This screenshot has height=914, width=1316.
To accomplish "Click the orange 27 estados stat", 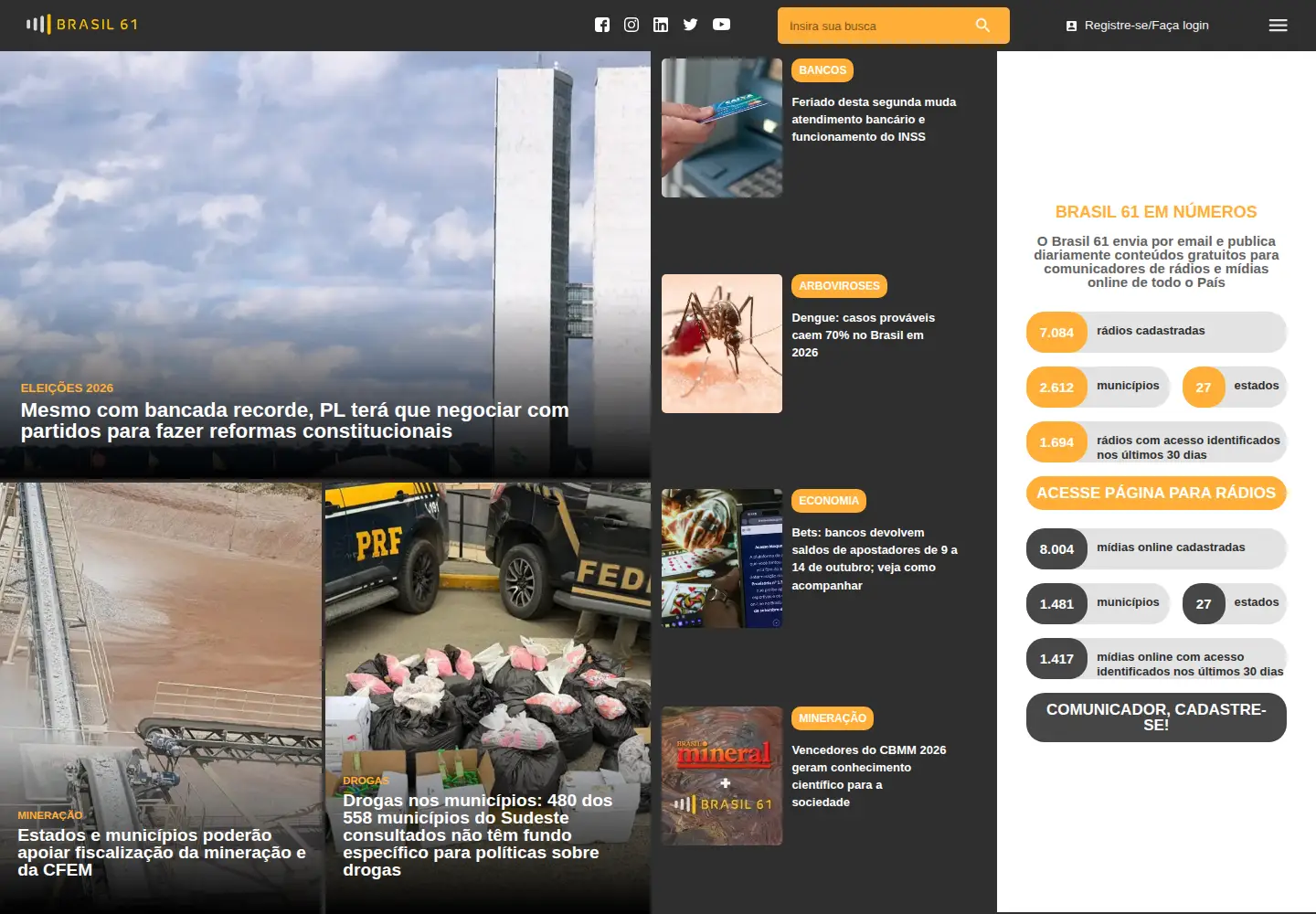I will point(1235,387).
